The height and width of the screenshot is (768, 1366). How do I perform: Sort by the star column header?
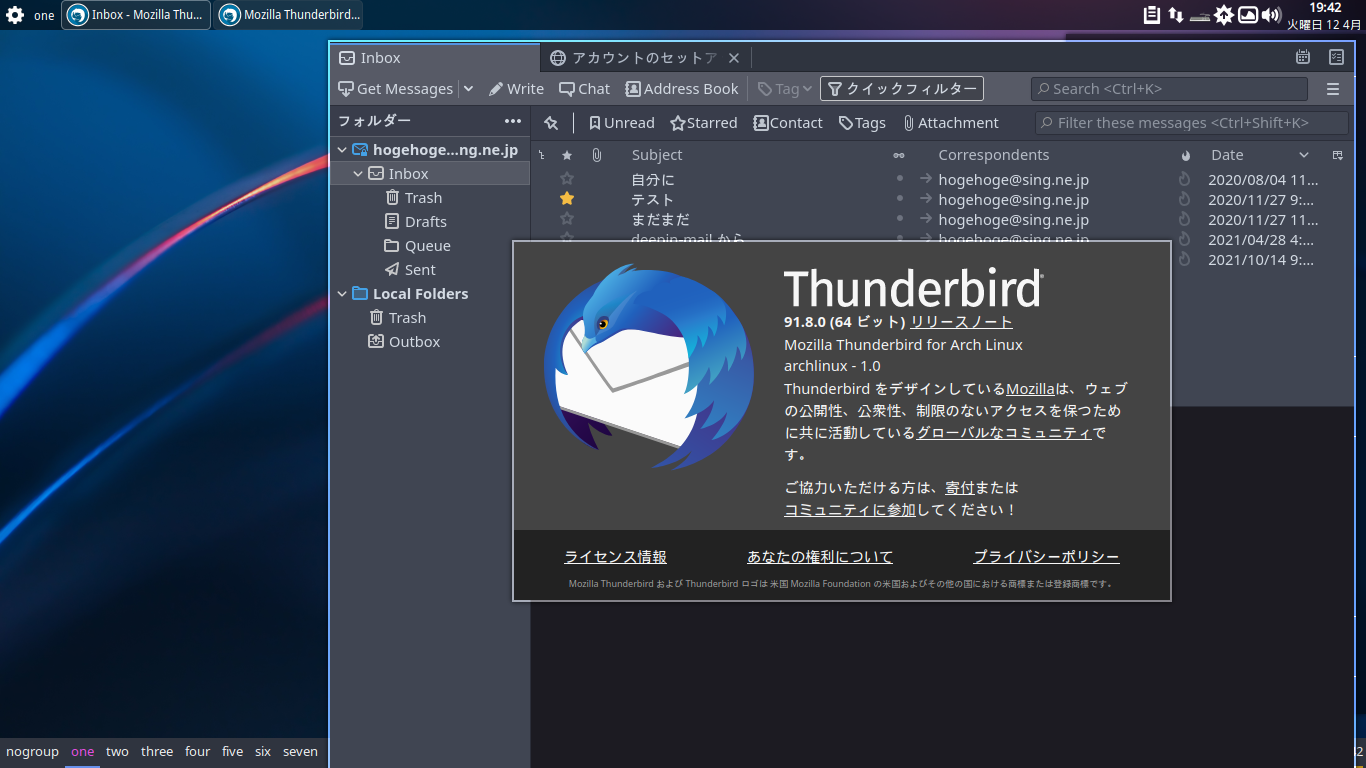click(x=567, y=155)
